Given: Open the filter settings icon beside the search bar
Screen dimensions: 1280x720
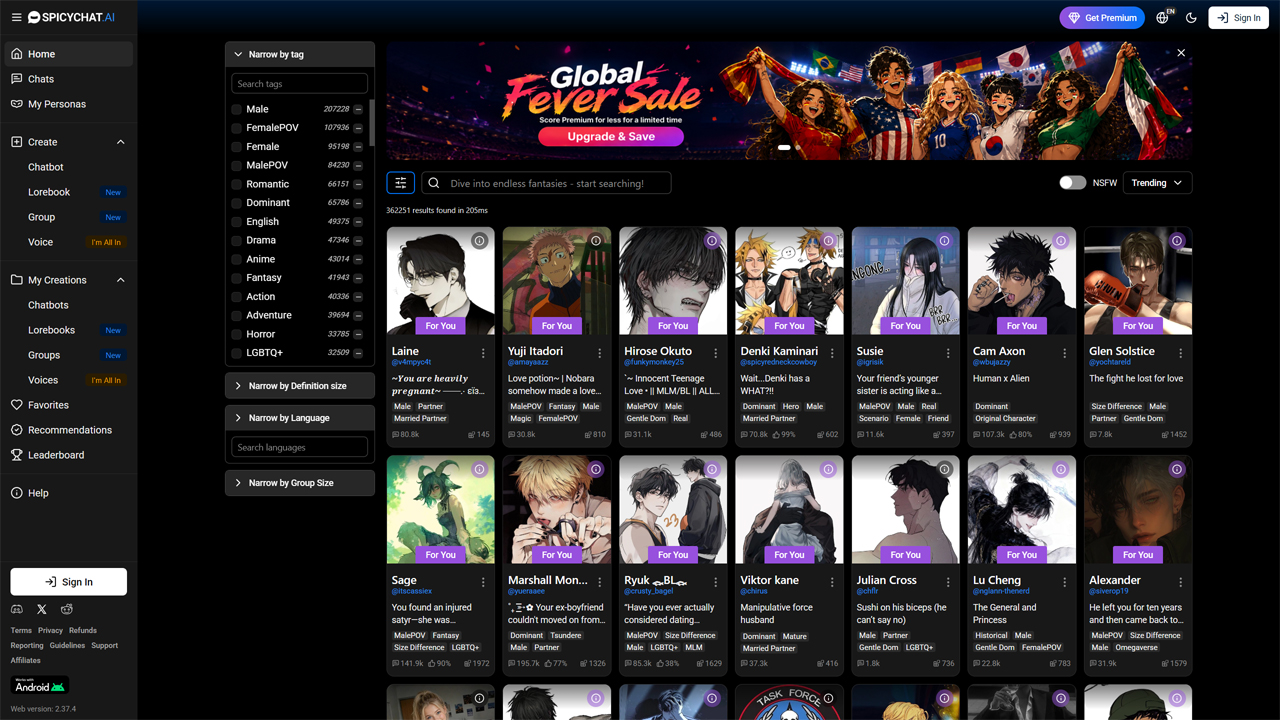Looking at the screenshot, I should 400,183.
